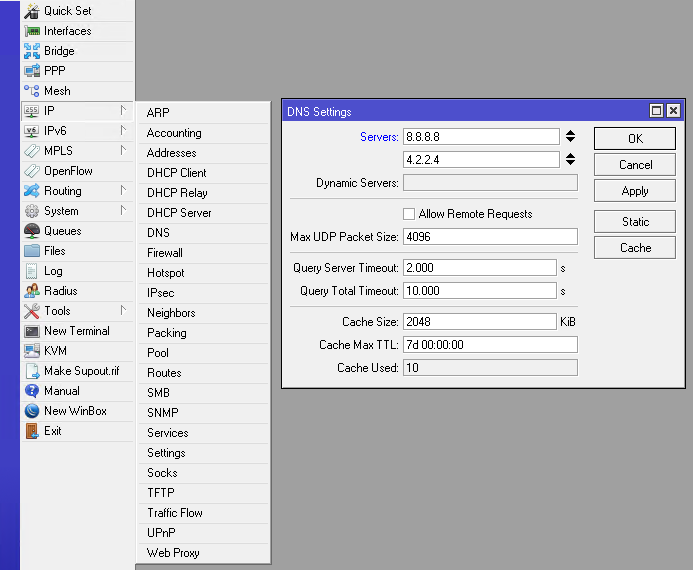This screenshot has height=570, width=693.
Task: Expand the MPLS submenu arrow
Action: click(123, 150)
